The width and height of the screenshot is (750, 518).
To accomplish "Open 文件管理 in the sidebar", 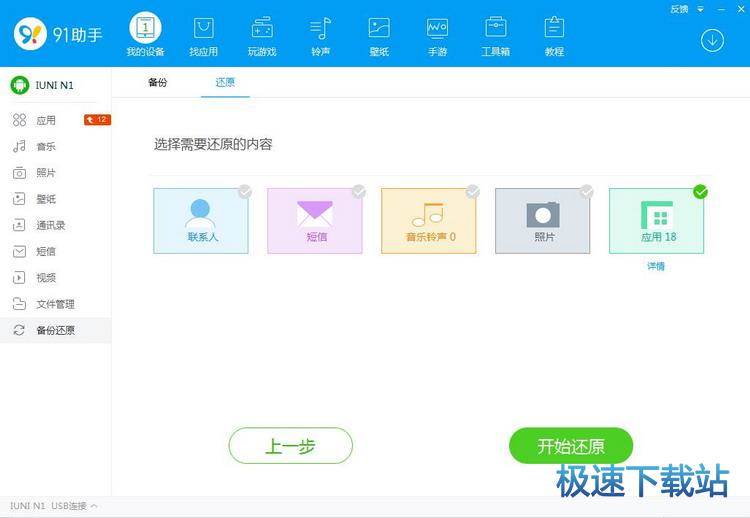I will (x=55, y=304).
